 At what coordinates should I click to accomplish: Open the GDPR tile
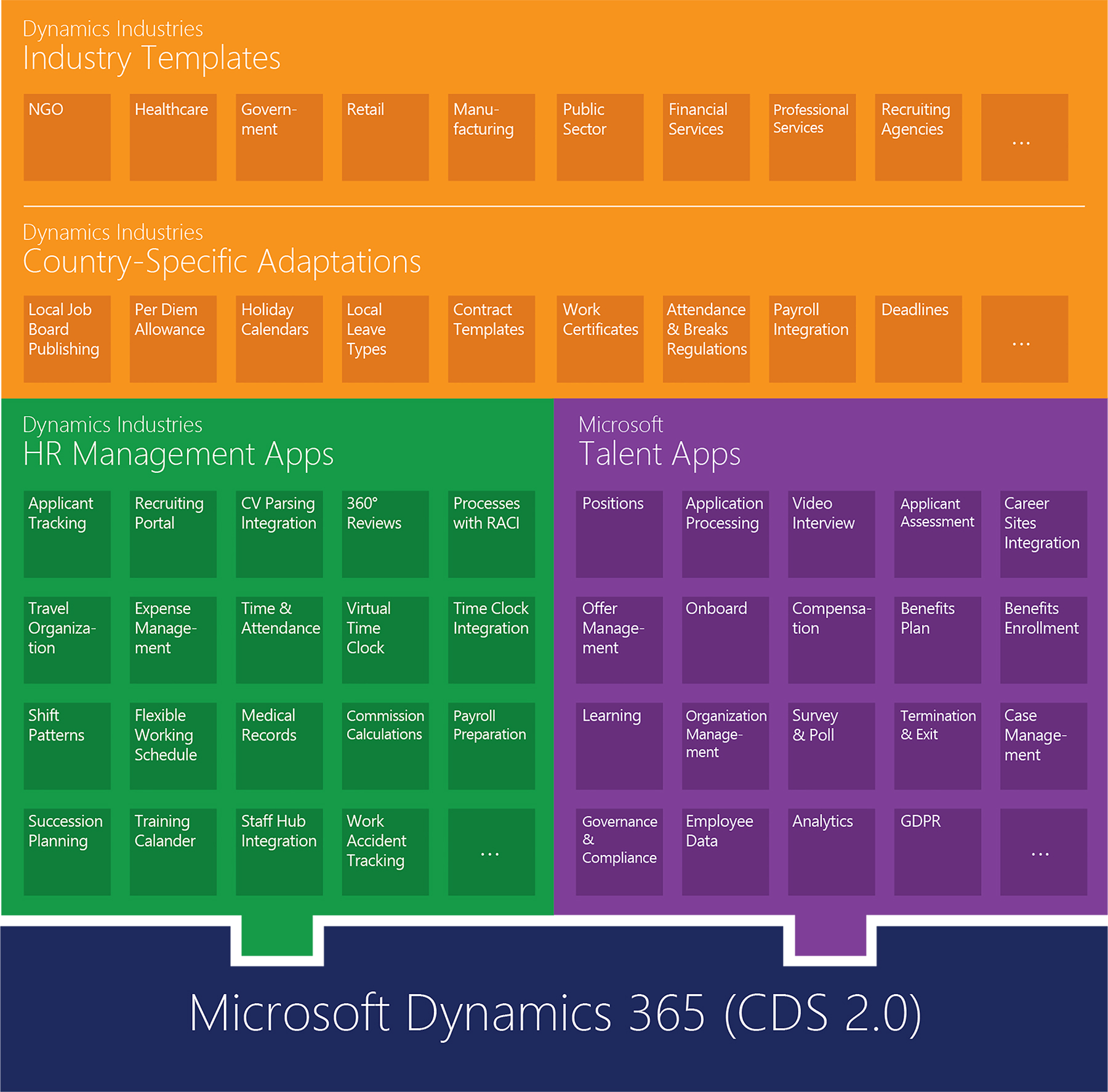[937, 853]
